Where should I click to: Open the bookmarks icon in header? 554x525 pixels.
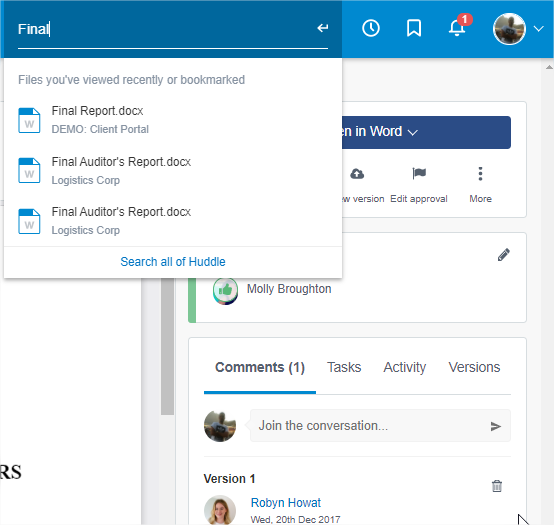click(x=414, y=28)
